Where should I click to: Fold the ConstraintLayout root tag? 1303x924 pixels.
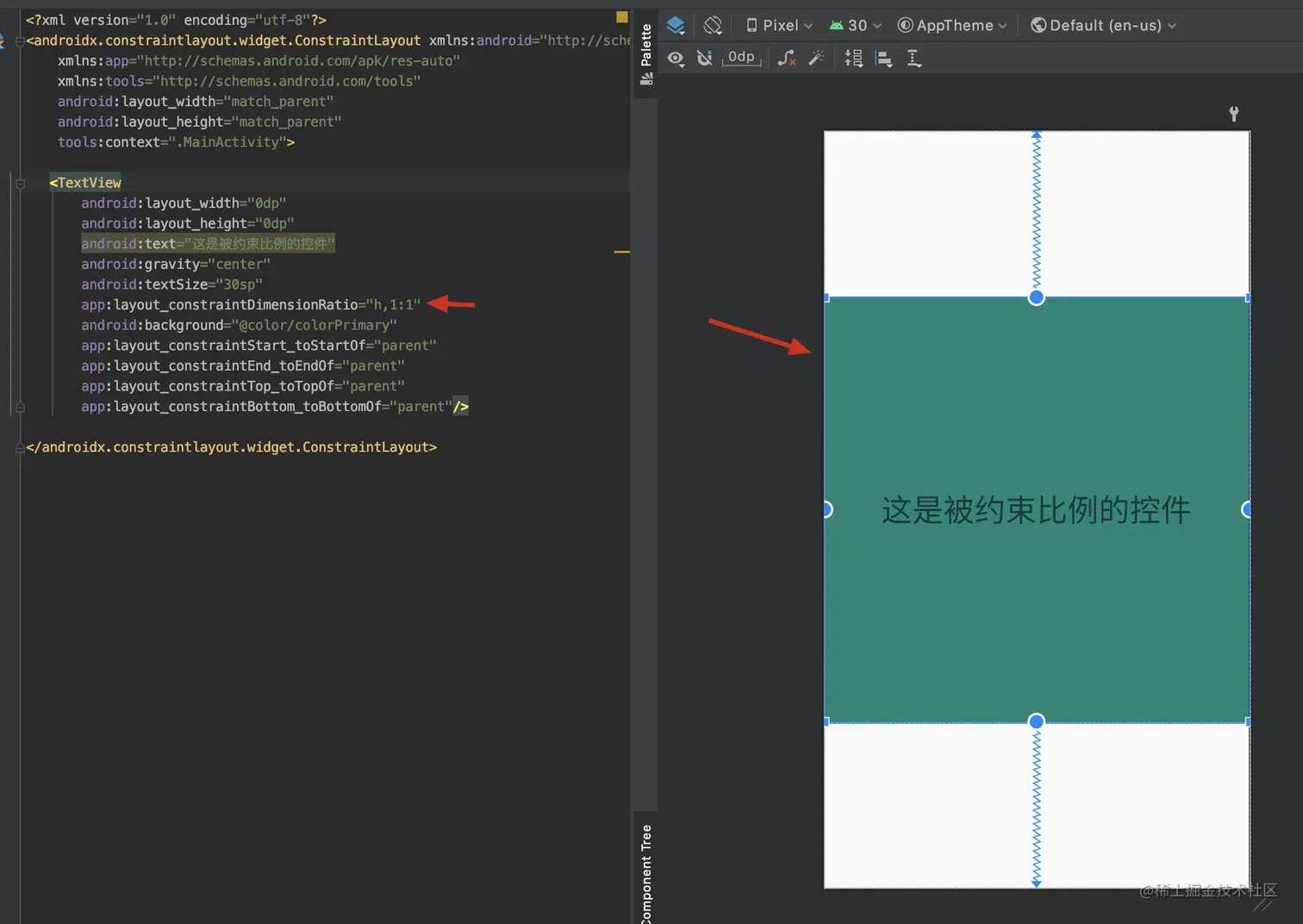[x=19, y=40]
